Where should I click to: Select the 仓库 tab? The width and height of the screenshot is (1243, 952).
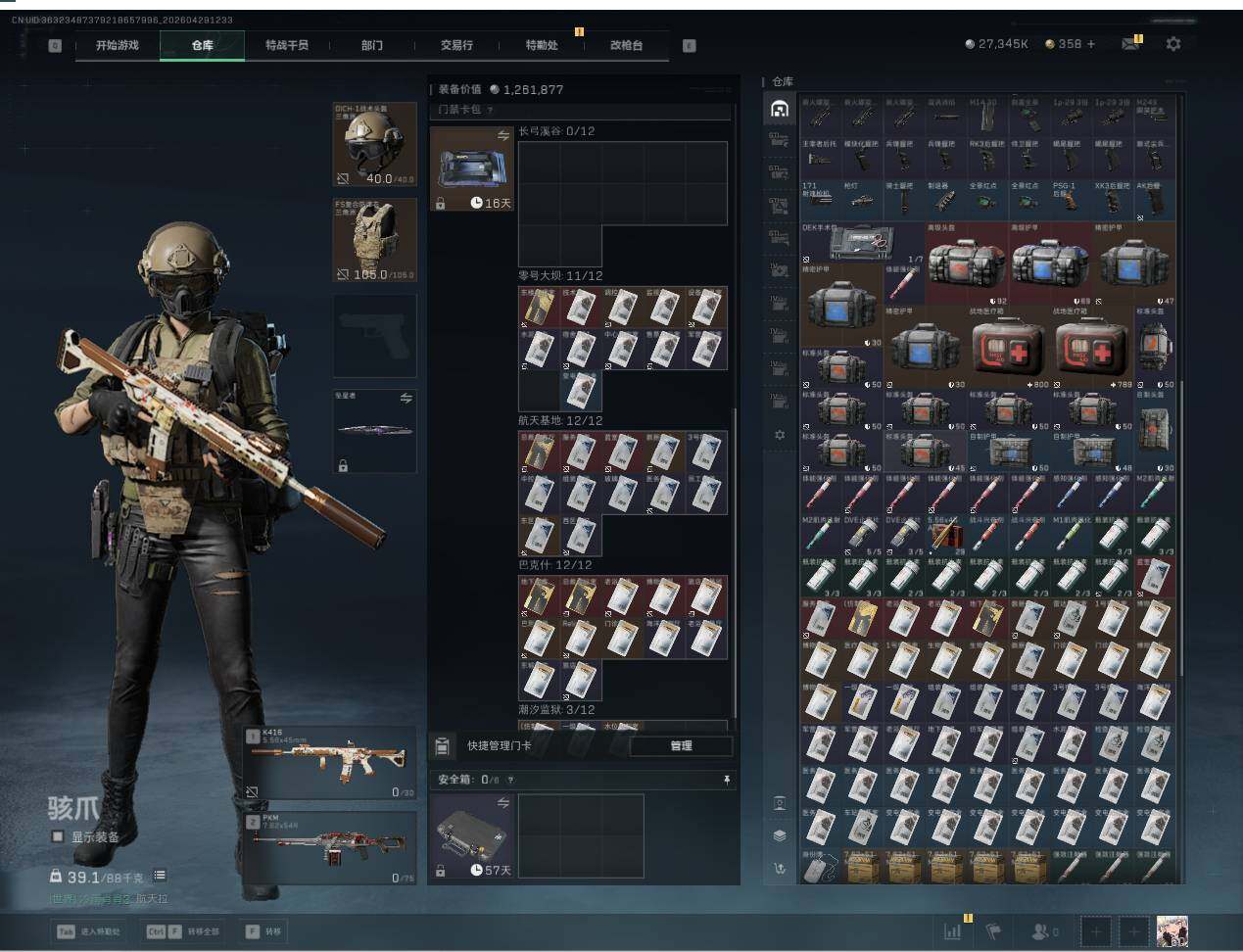point(202,45)
